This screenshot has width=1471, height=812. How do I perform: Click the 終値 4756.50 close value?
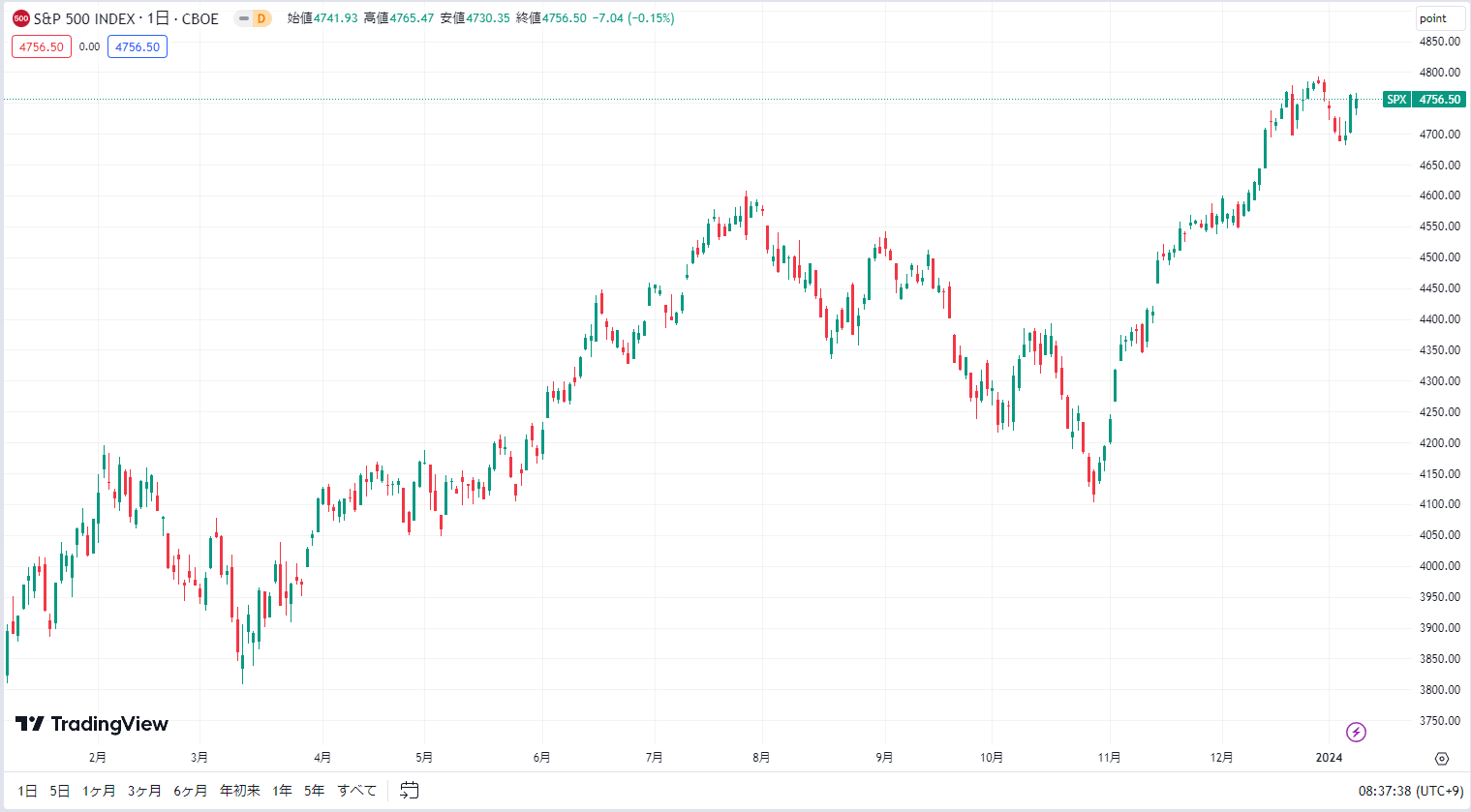click(551, 18)
